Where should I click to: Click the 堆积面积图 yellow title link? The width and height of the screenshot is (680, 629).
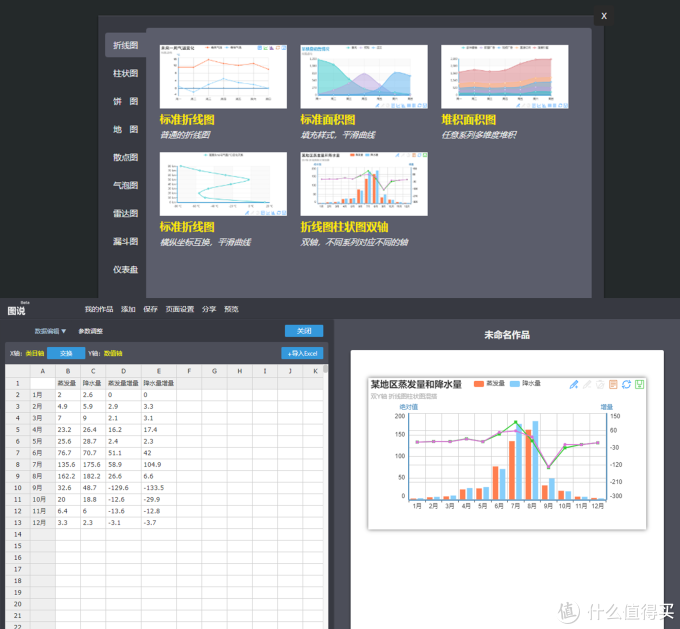[468, 120]
